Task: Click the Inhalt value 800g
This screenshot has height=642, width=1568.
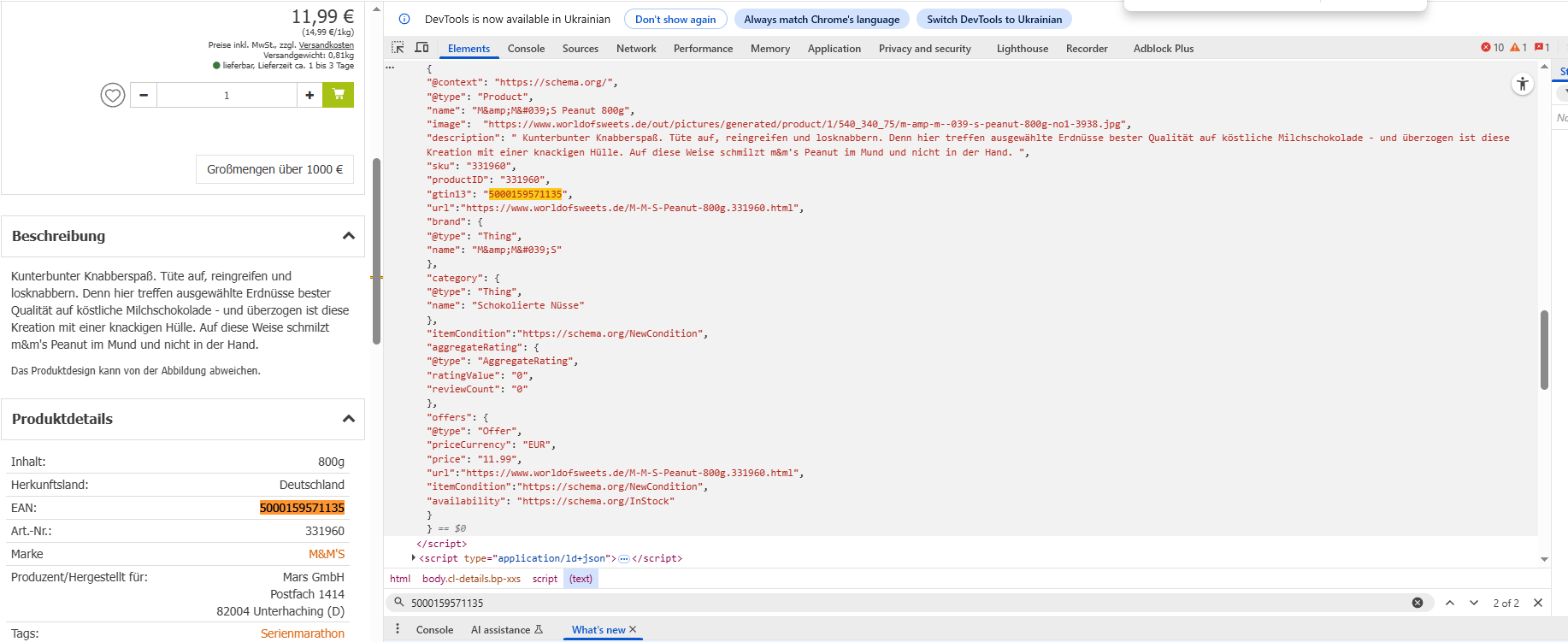Action: pos(331,462)
